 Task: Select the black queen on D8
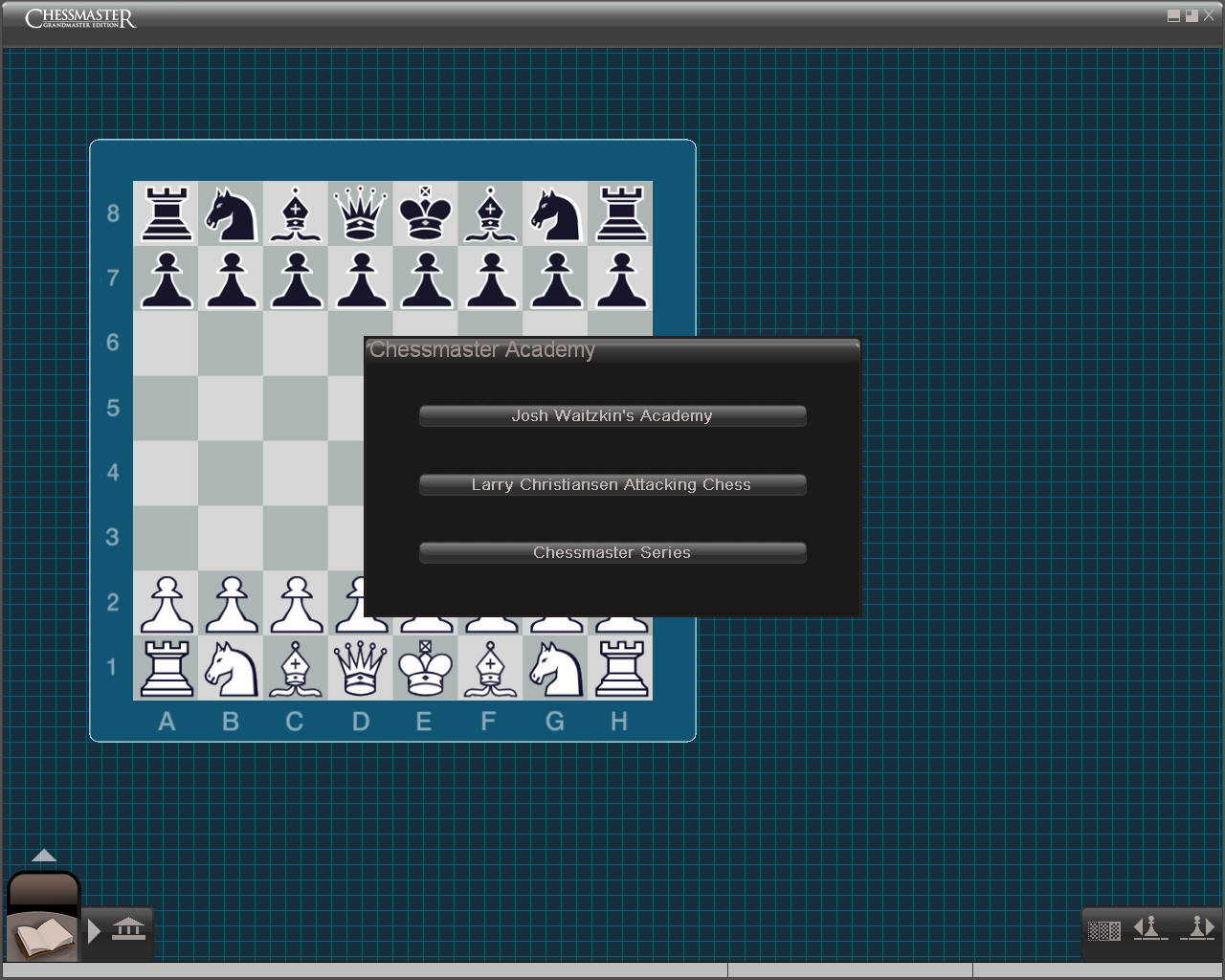click(360, 213)
